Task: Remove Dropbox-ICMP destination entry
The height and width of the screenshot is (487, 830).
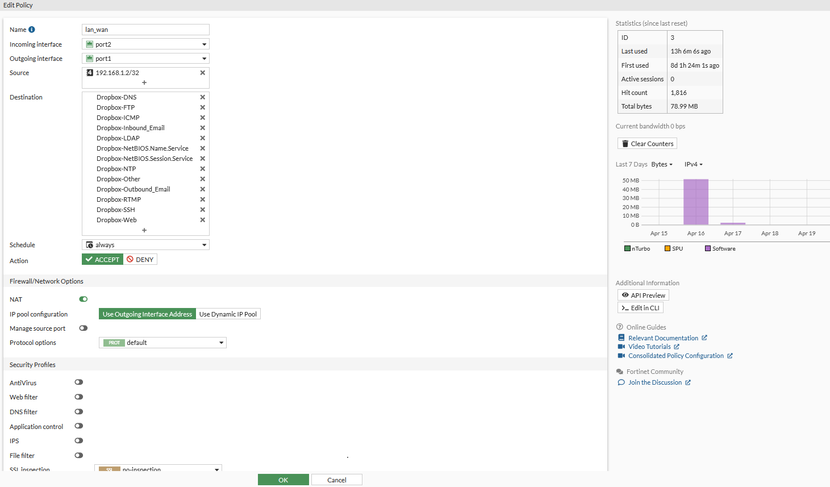Action: [x=202, y=118]
